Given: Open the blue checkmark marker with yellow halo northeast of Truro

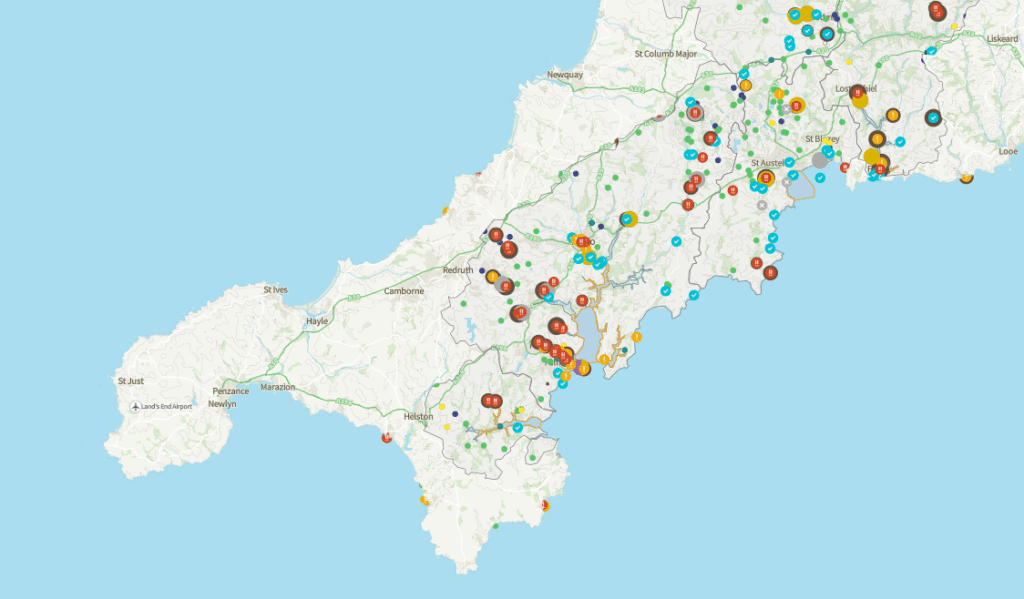Looking at the screenshot, I should 627,219.
